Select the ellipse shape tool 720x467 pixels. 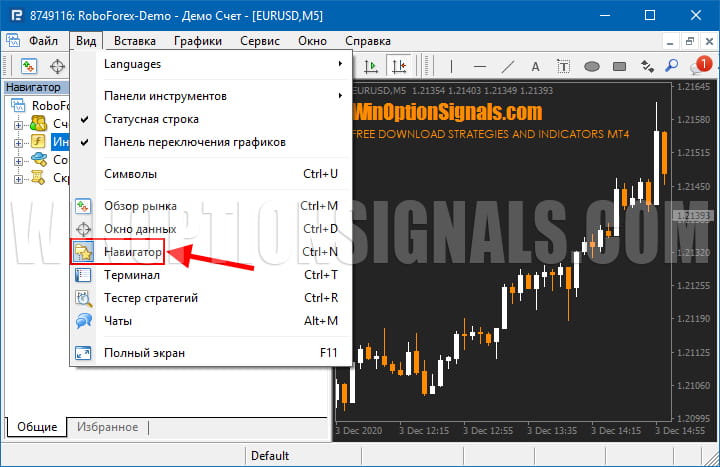pyautogui.click(x=591, y=66)
